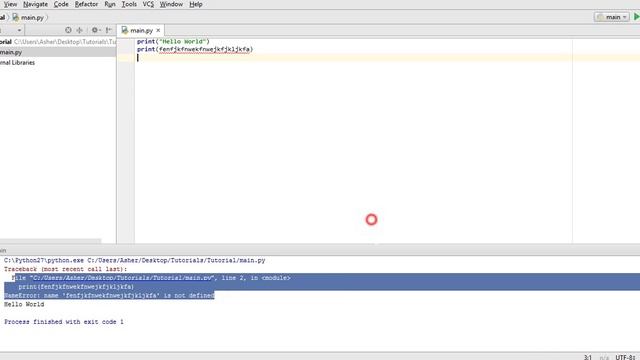This screenshot has width=640, height=360.
Task: Click the project panel horizontal scrollbar
Action: (50, 241)
